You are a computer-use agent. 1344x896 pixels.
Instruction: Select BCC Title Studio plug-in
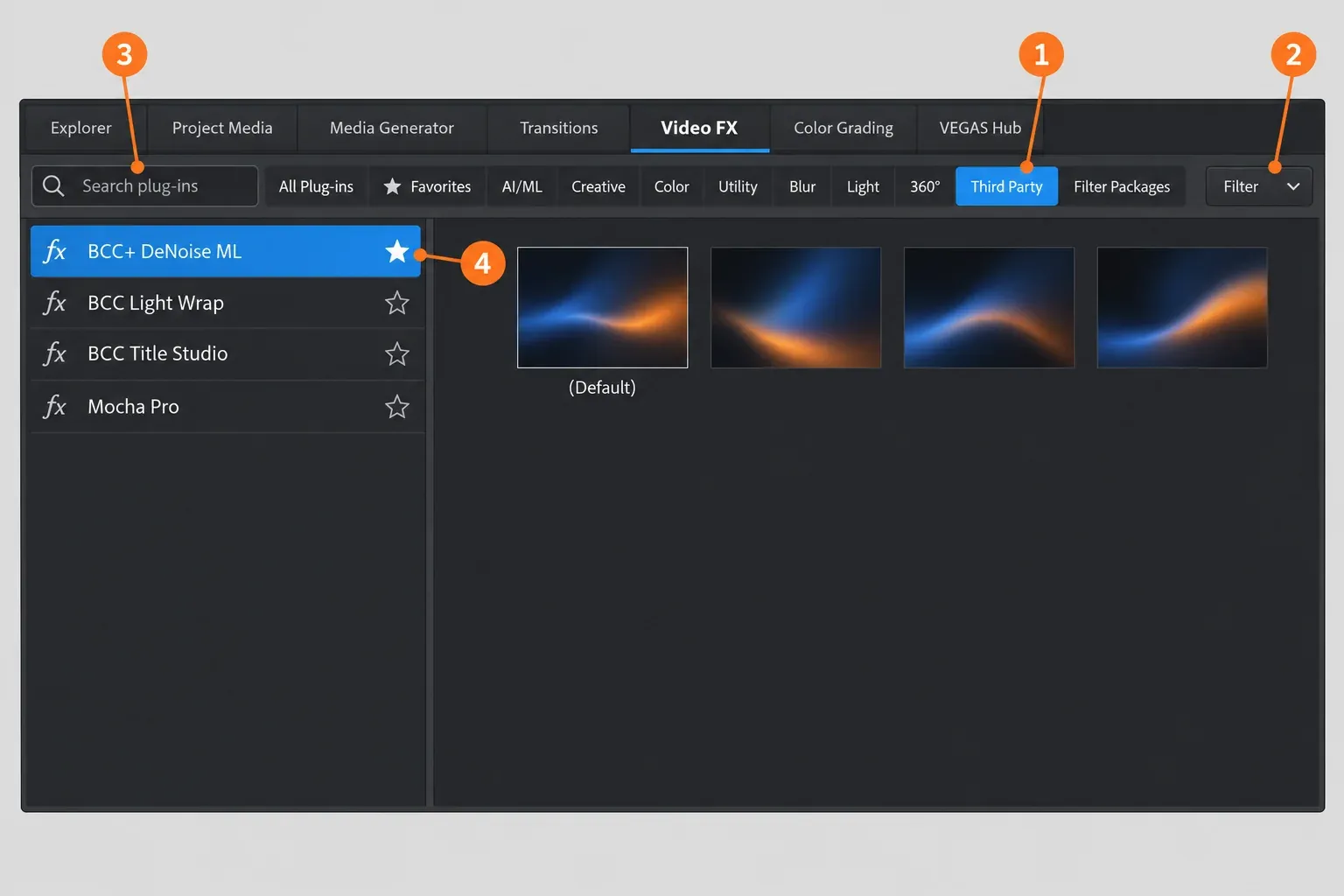click(x=226, y=353)
